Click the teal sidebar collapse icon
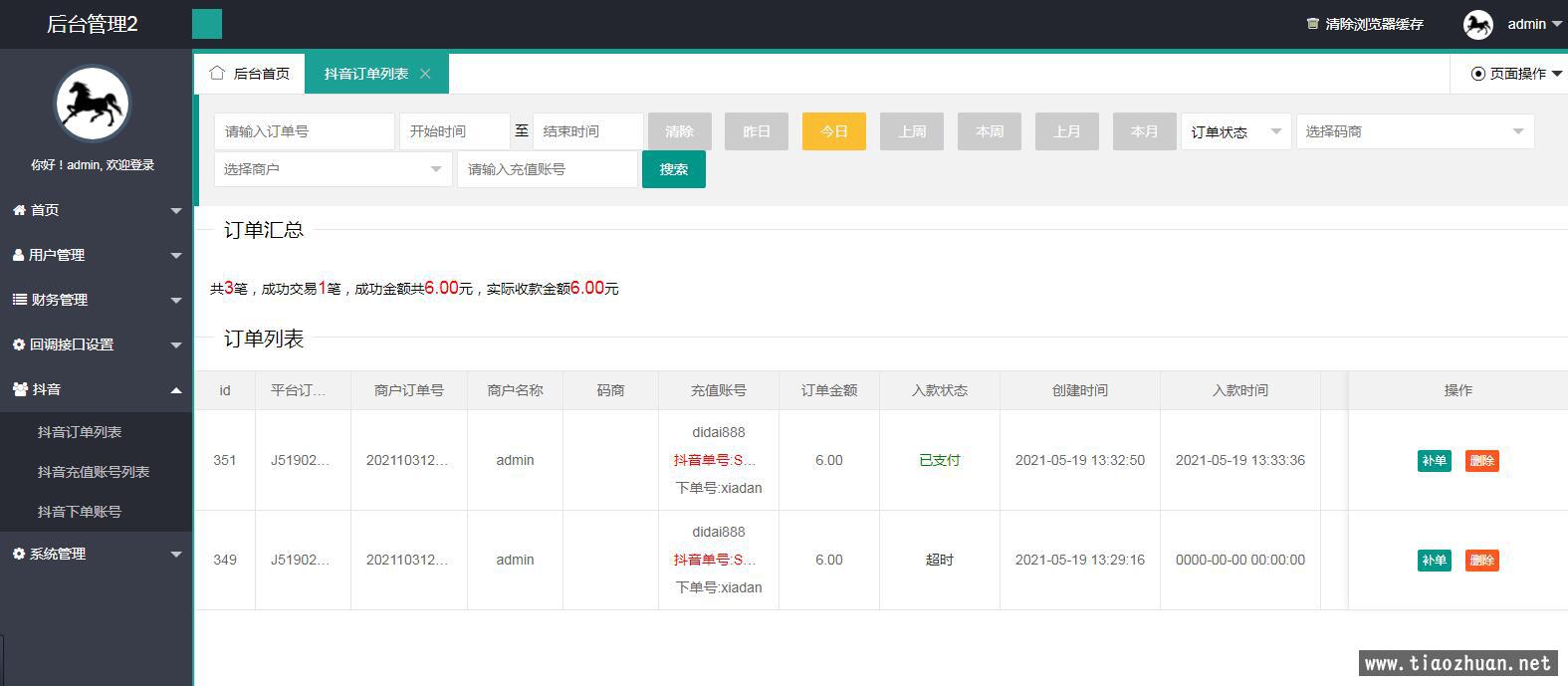This screenshot has height=686, width=1568. [x=207, y=24]
